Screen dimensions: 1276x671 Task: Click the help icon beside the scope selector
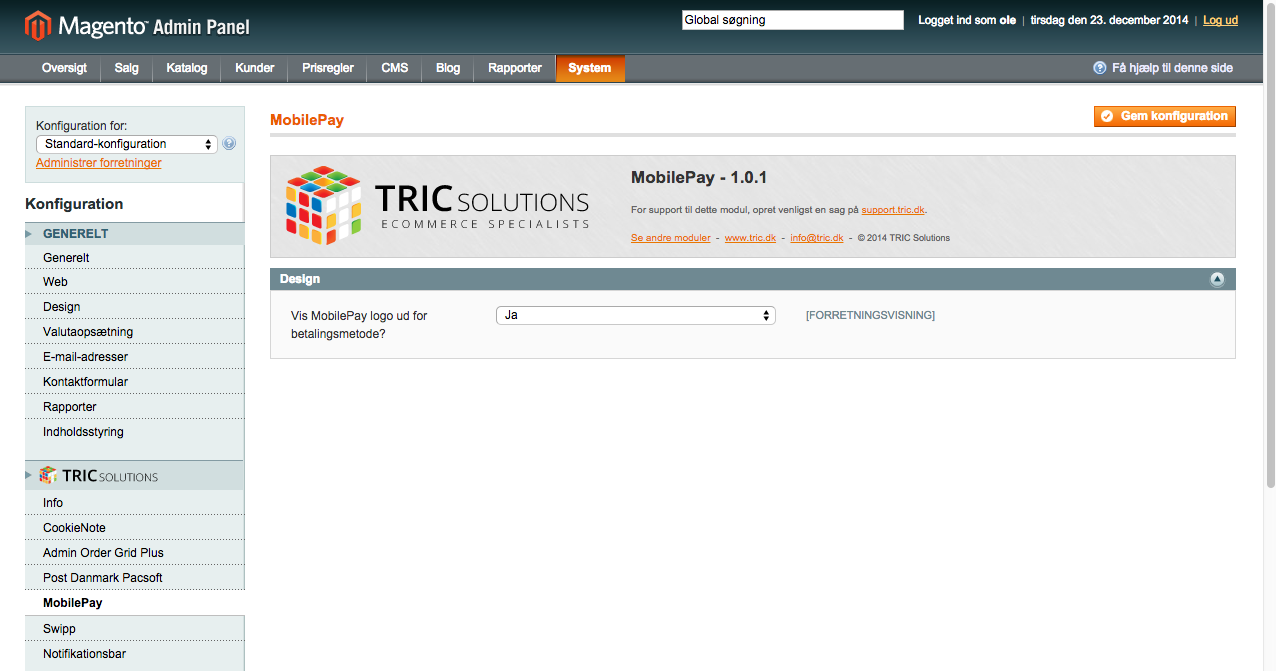[229, 144]
